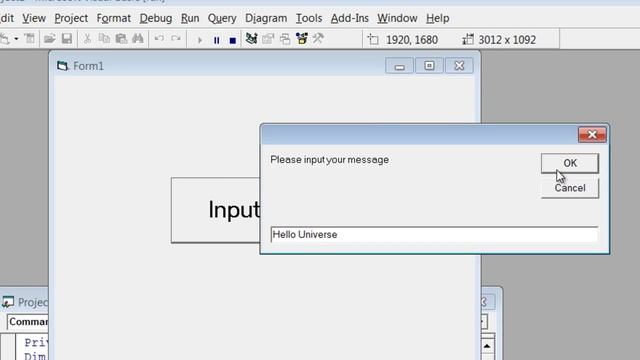The width and height of the screenshot is (640, 360).
Task: Open the Toolbox hammer-and-wrench icon
Action: pyautogui.click(x=318, y=39)
